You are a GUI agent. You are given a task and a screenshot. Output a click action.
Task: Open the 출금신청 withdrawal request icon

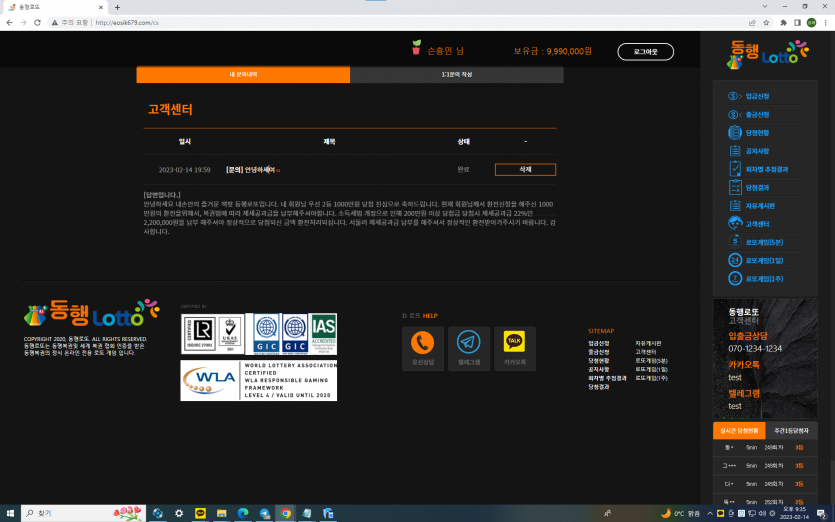734,115
